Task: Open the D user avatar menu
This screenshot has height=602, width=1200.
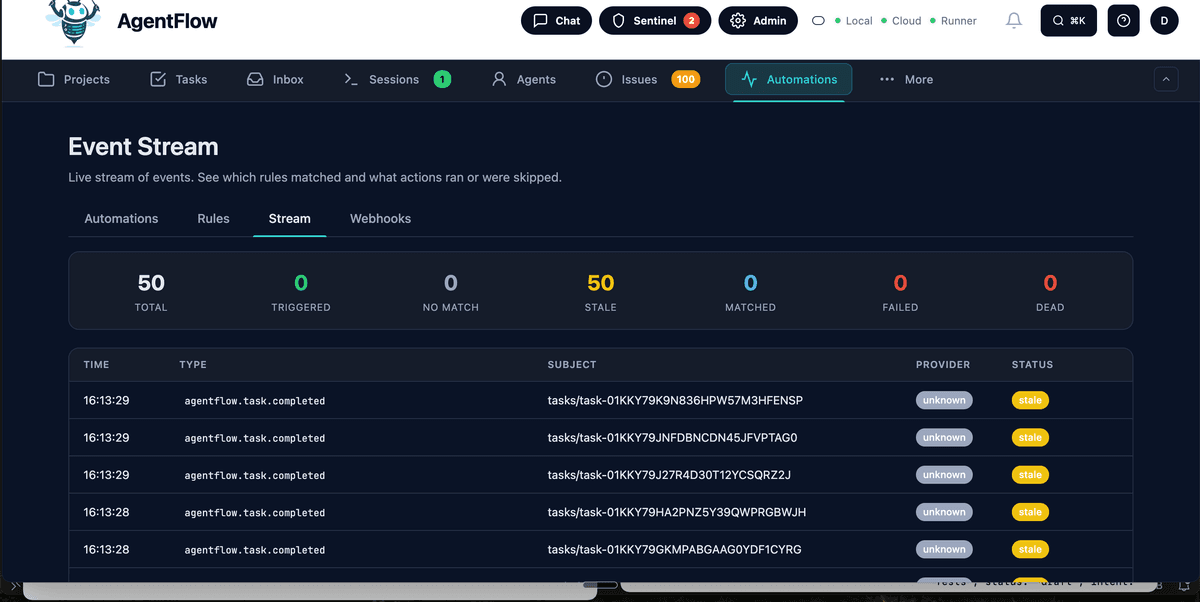Action: [1164, 20]
